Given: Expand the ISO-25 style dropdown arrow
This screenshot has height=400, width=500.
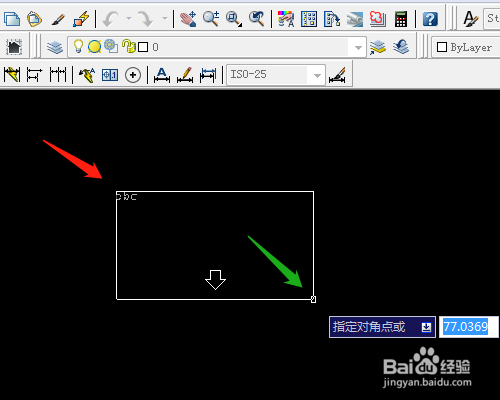Looking at the screenshot, I should point(317,75).
